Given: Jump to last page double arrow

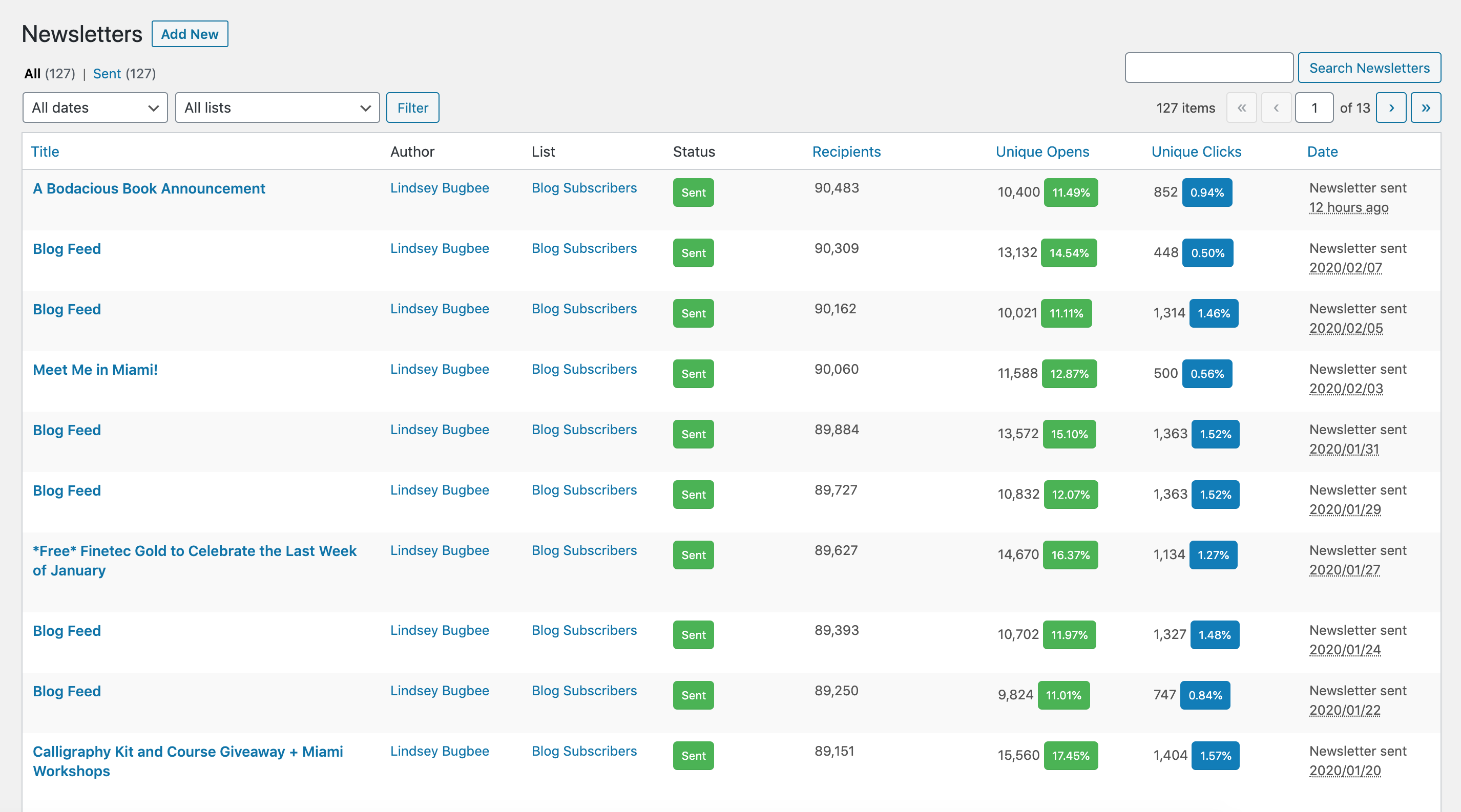Looking at the screenshot, I should [1425, 108].
